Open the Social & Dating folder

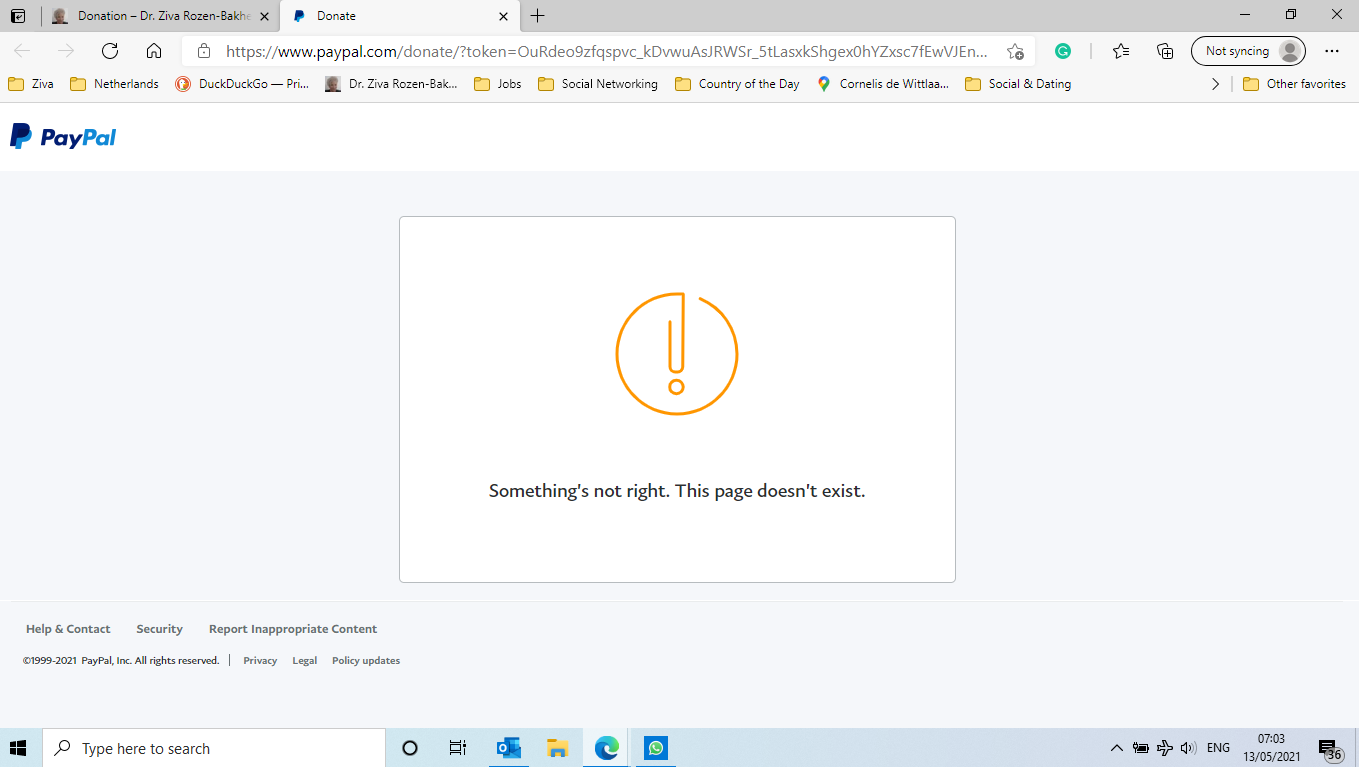coord(1018,84)
